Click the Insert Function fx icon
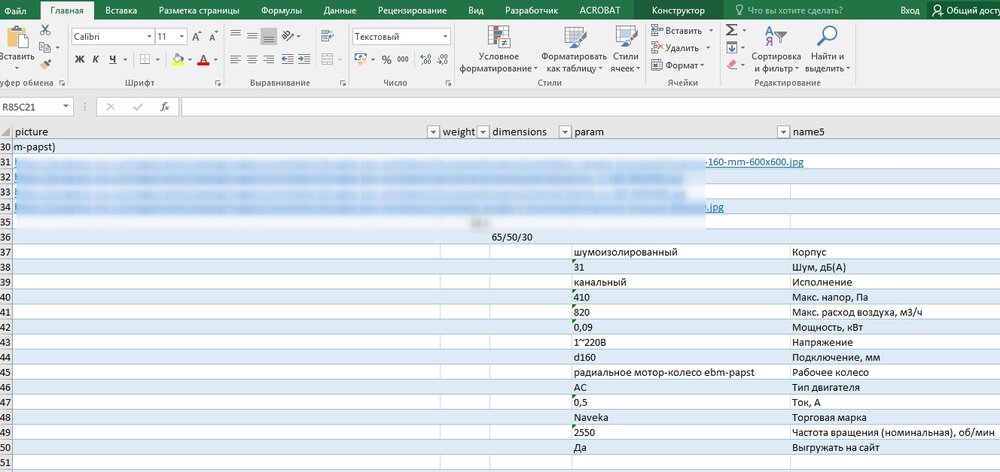Image resolution: width=1000 pixels, height=472 pixels. [165, 107]
